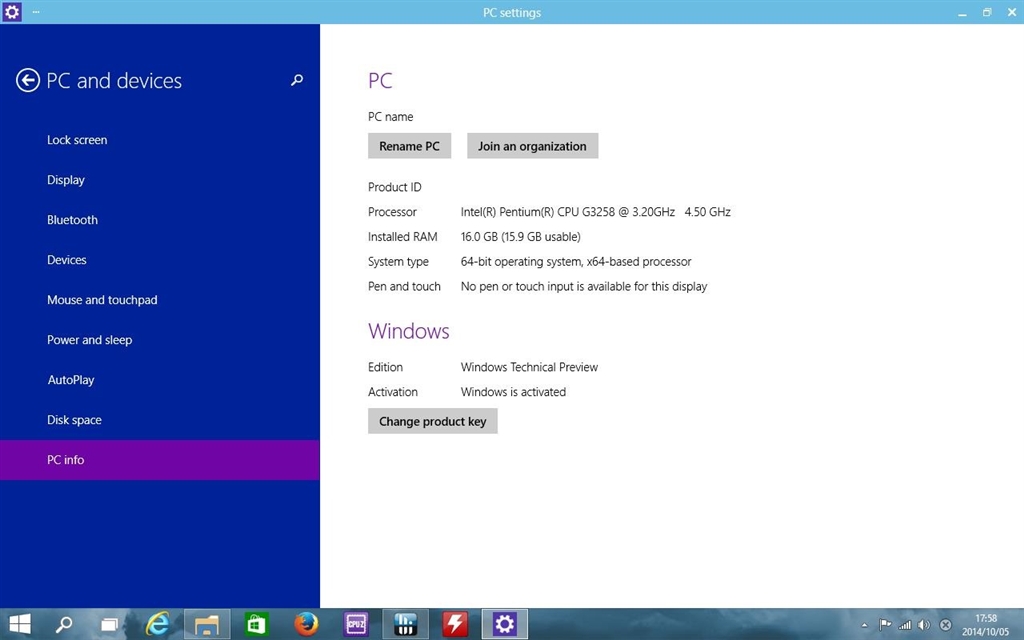Open the PC settings gear app menu icon
The height and width of the screenshot is (640, 1024).
(12, 12)
